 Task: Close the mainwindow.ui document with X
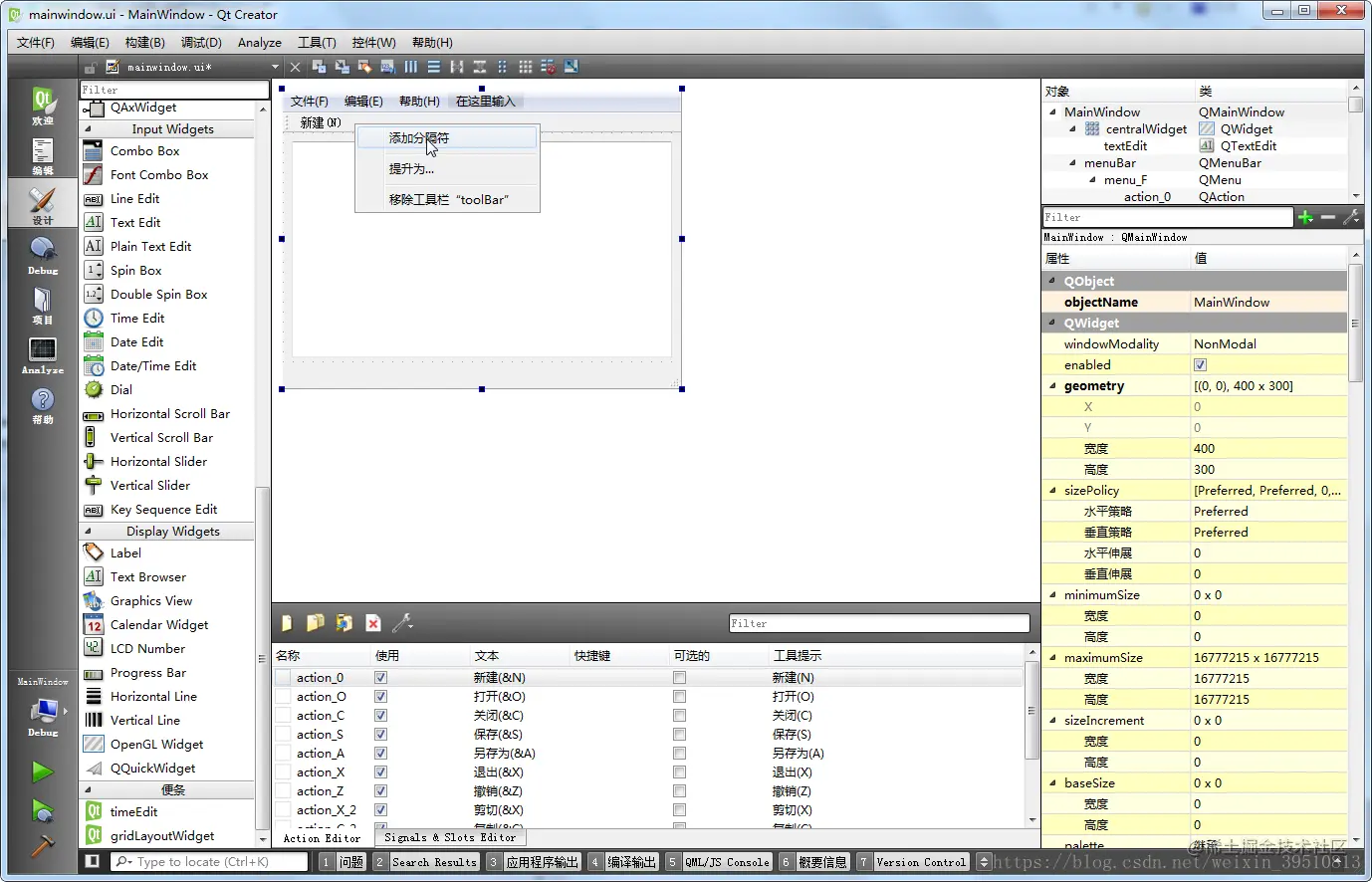pyautogui.click(x=295, y=67)
